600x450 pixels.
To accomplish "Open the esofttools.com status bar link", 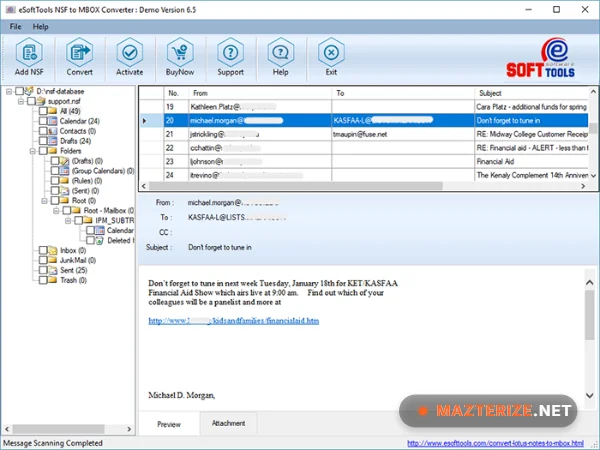I will pyautogui.click(x=495, y=443).
